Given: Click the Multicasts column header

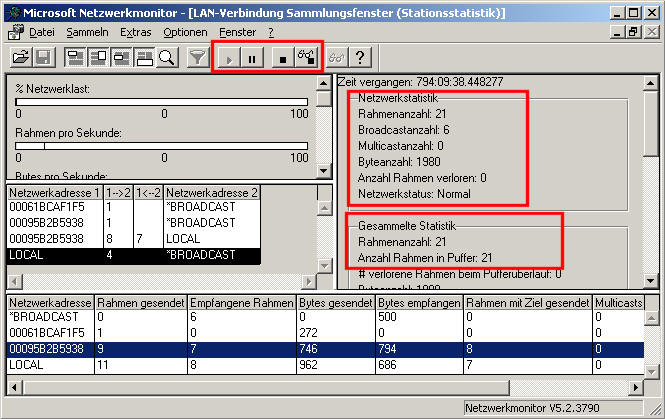Looking at the screenshot, I should click(x=618, y=303).
